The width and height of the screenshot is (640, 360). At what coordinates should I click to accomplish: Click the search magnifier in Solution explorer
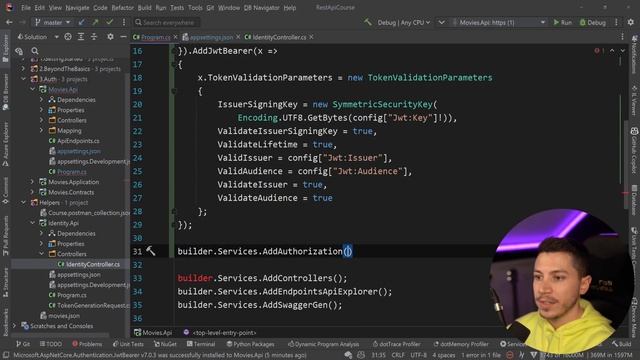[x=35, y=51]
